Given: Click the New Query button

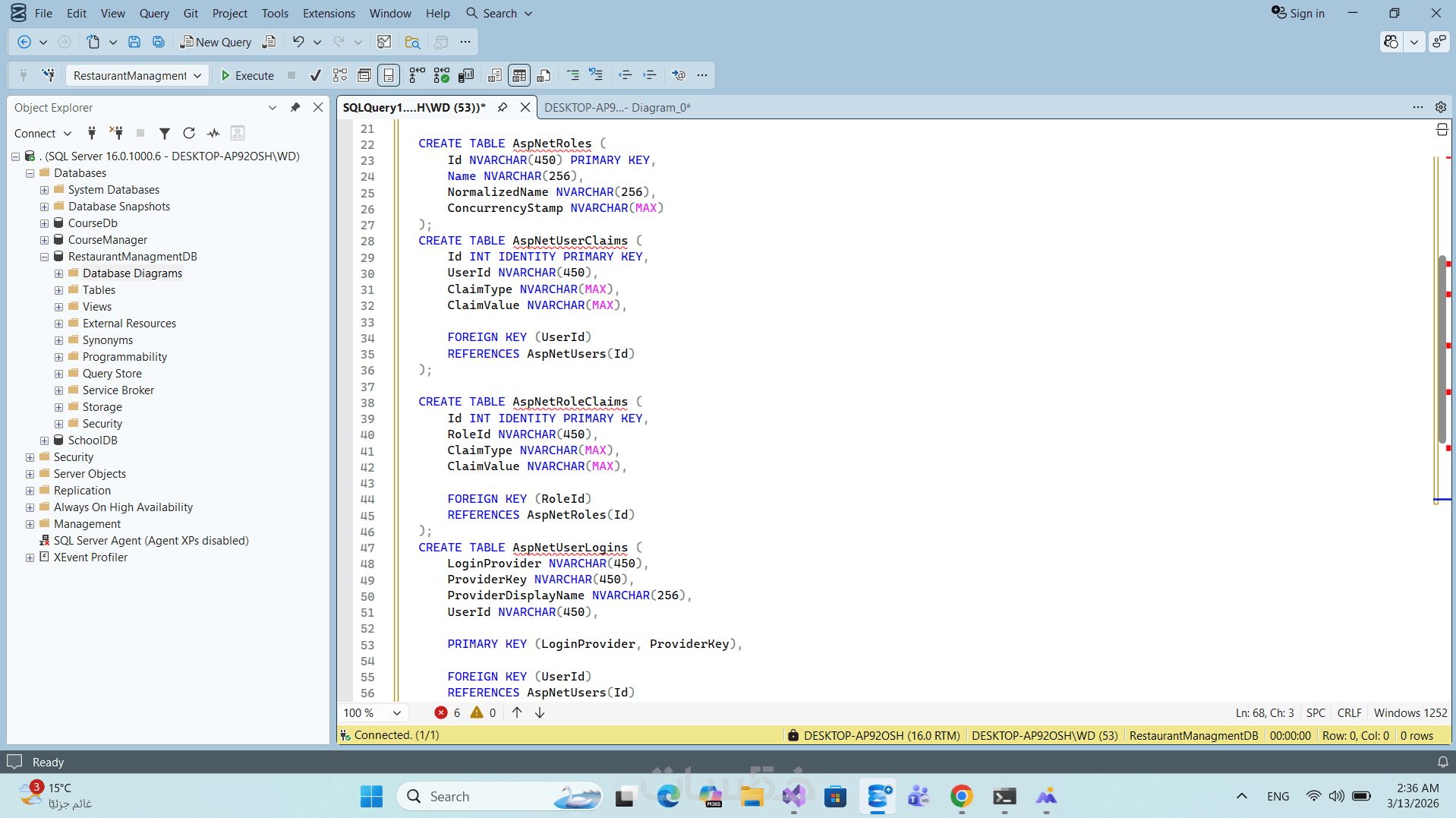Looking at the screenshot, I should click(216, 42).
